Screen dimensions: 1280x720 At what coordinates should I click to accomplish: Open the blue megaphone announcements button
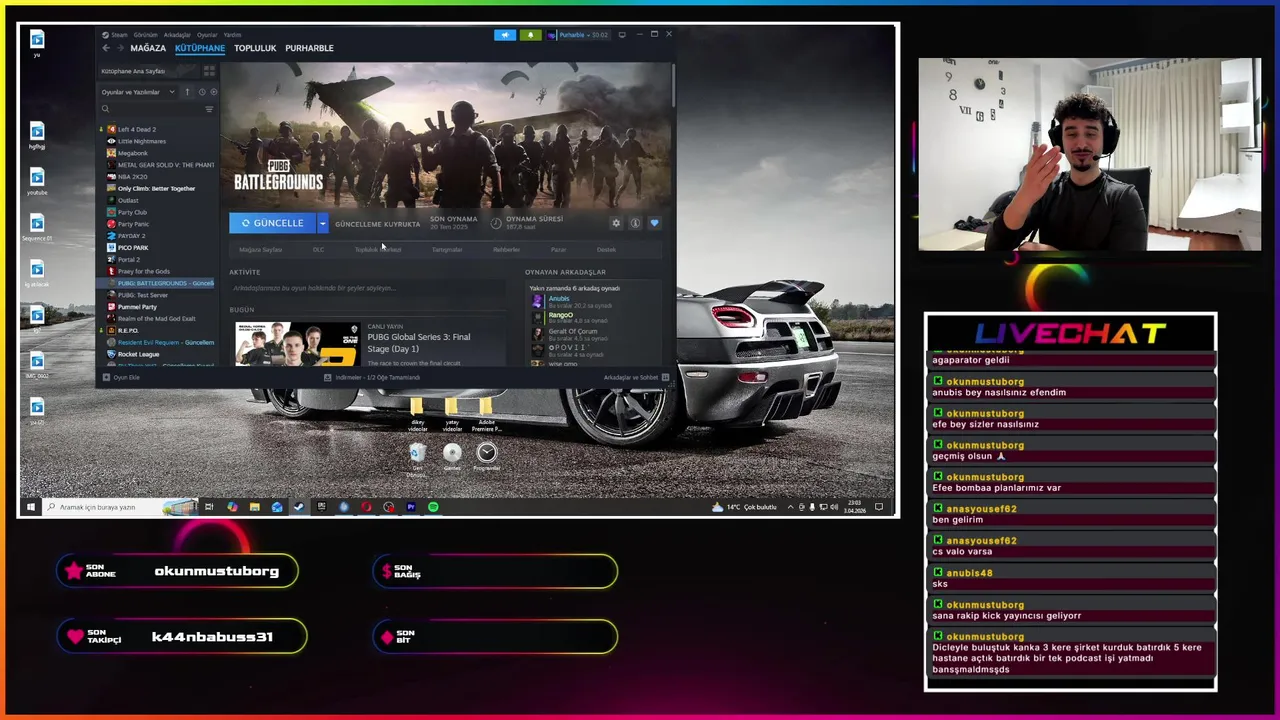(505, 35)
